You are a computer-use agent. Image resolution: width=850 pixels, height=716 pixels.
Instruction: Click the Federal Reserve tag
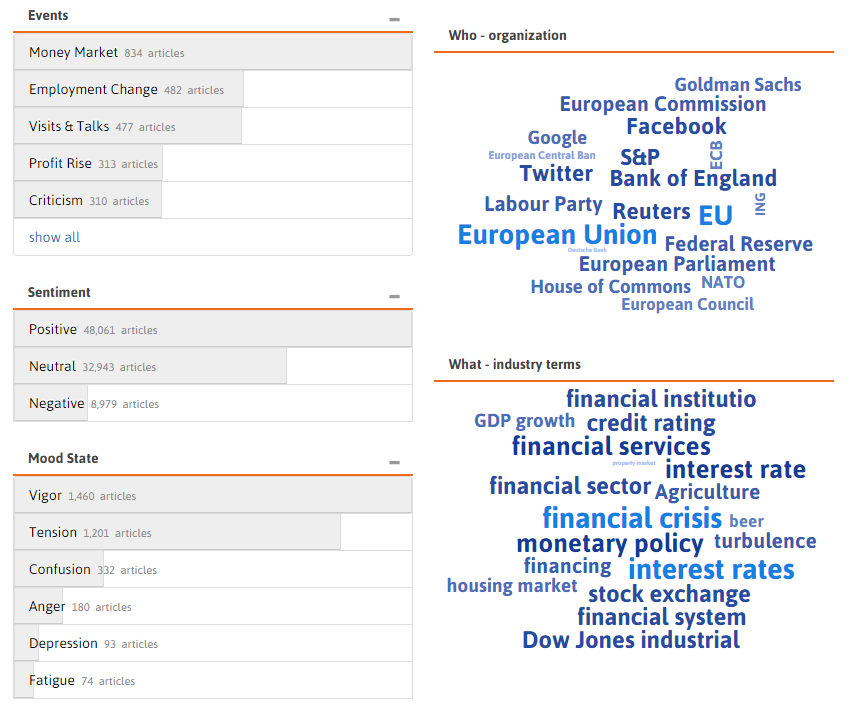coord(739,244)
